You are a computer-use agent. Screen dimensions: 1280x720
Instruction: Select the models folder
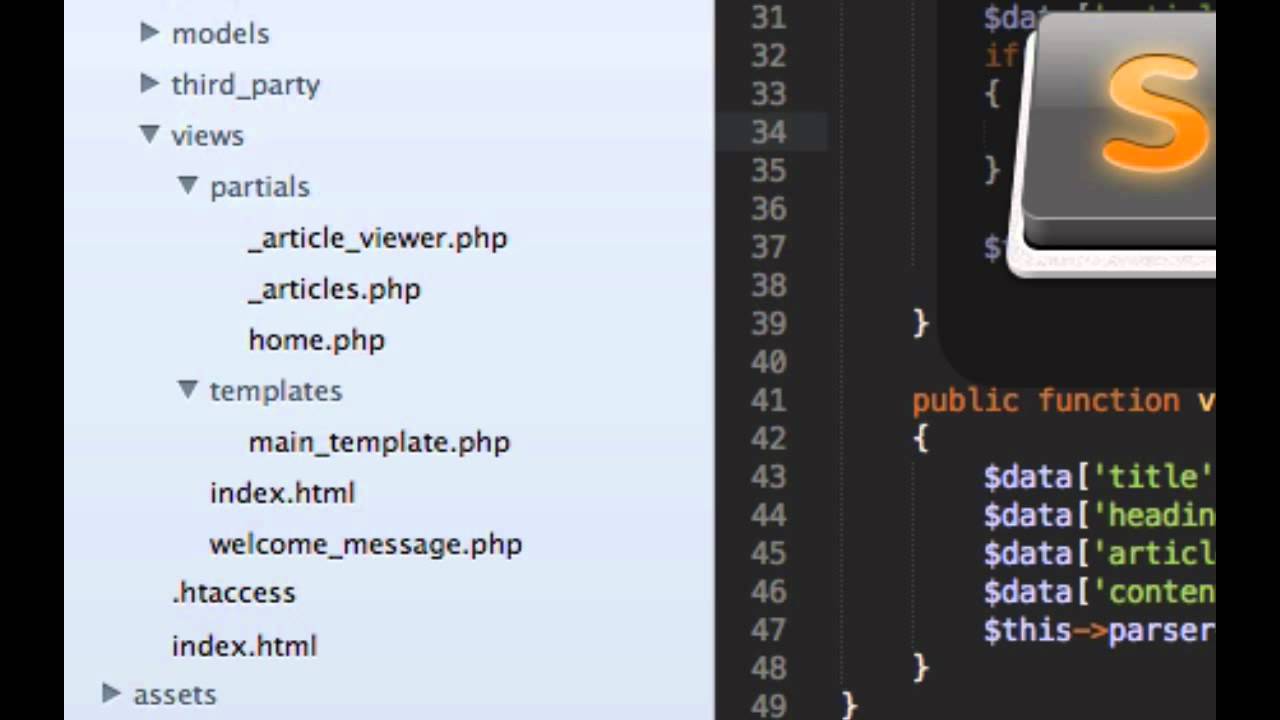click(220, 33)
